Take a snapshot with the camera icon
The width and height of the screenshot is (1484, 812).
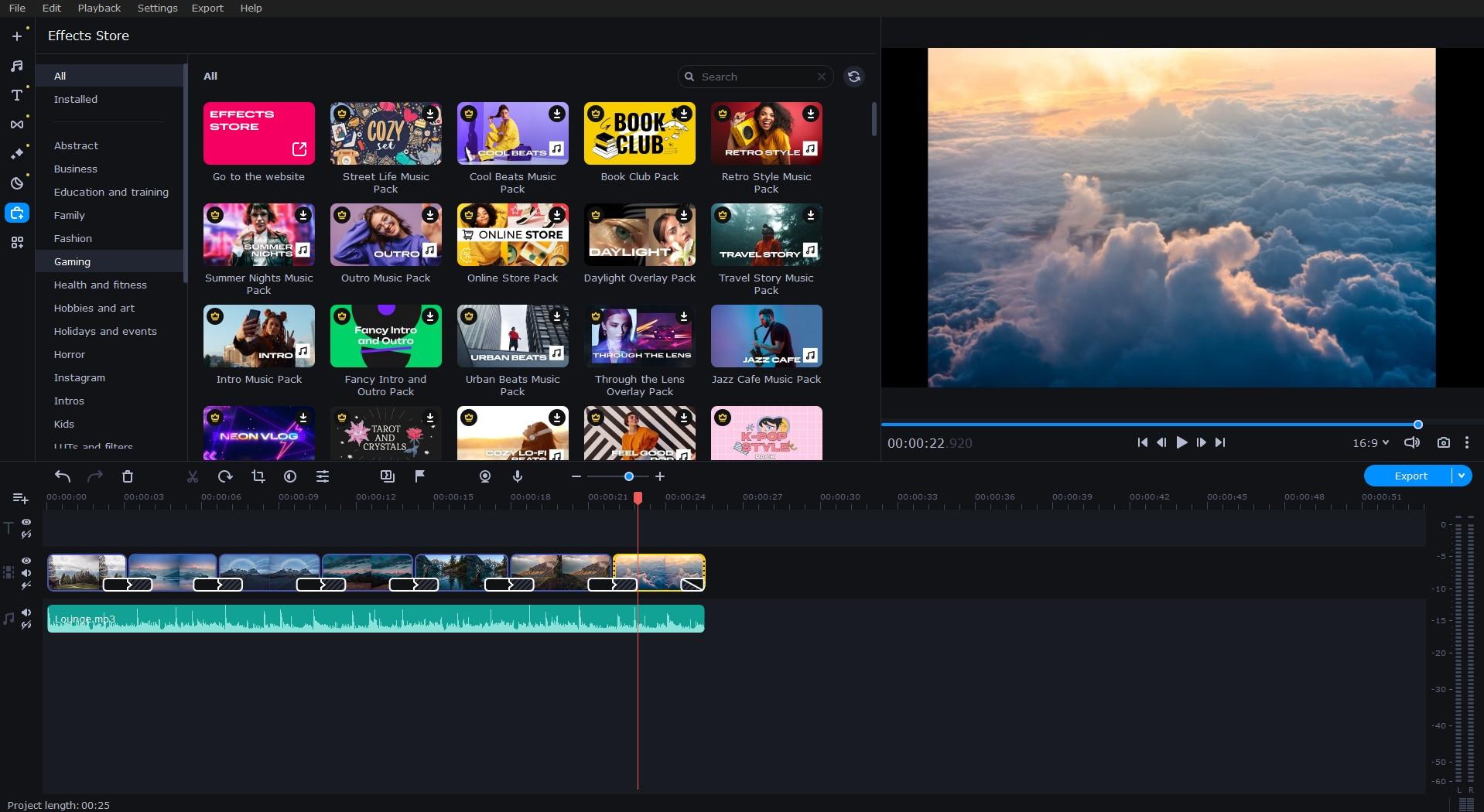[1443, 442]
